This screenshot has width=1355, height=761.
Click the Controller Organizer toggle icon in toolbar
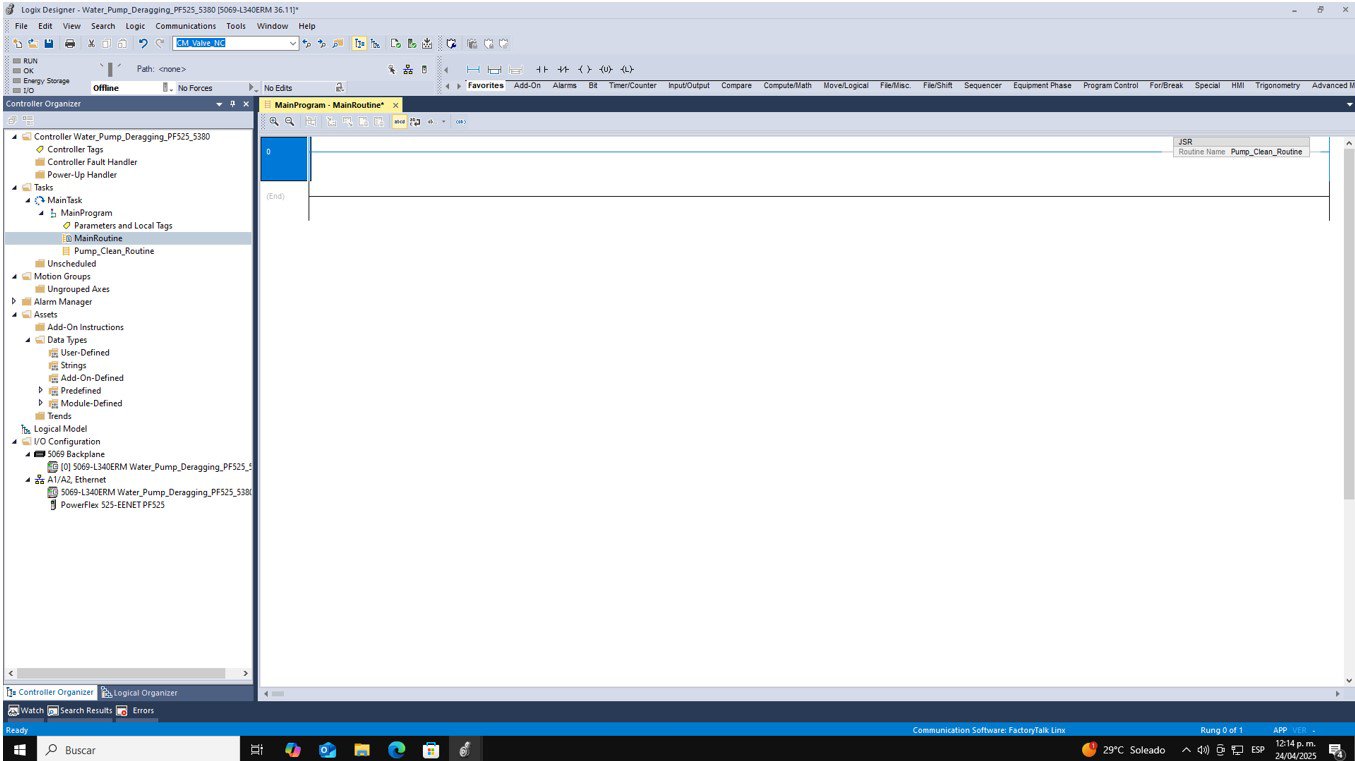point(359,44)
